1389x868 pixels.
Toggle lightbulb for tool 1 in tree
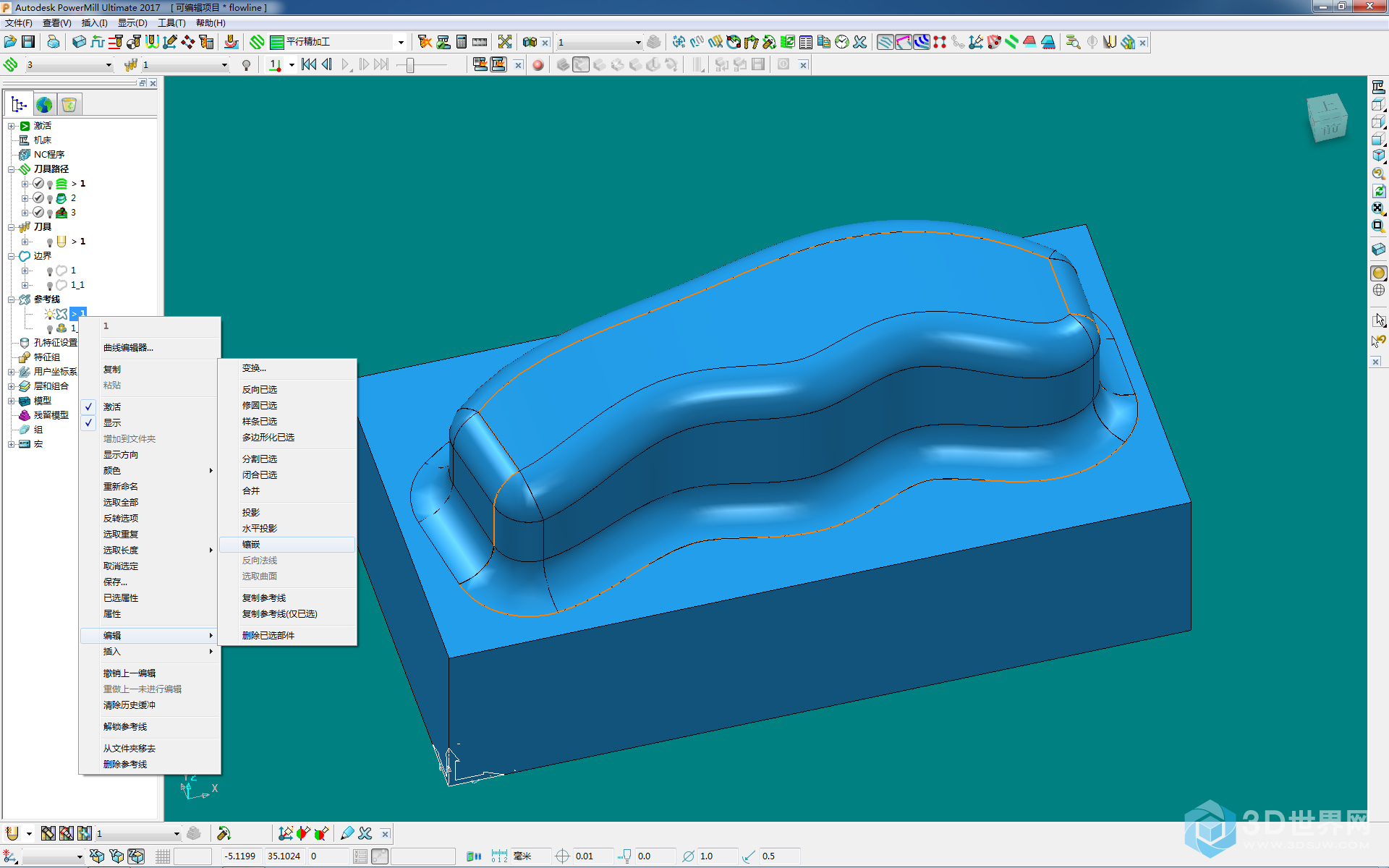[x=50, y=242]
